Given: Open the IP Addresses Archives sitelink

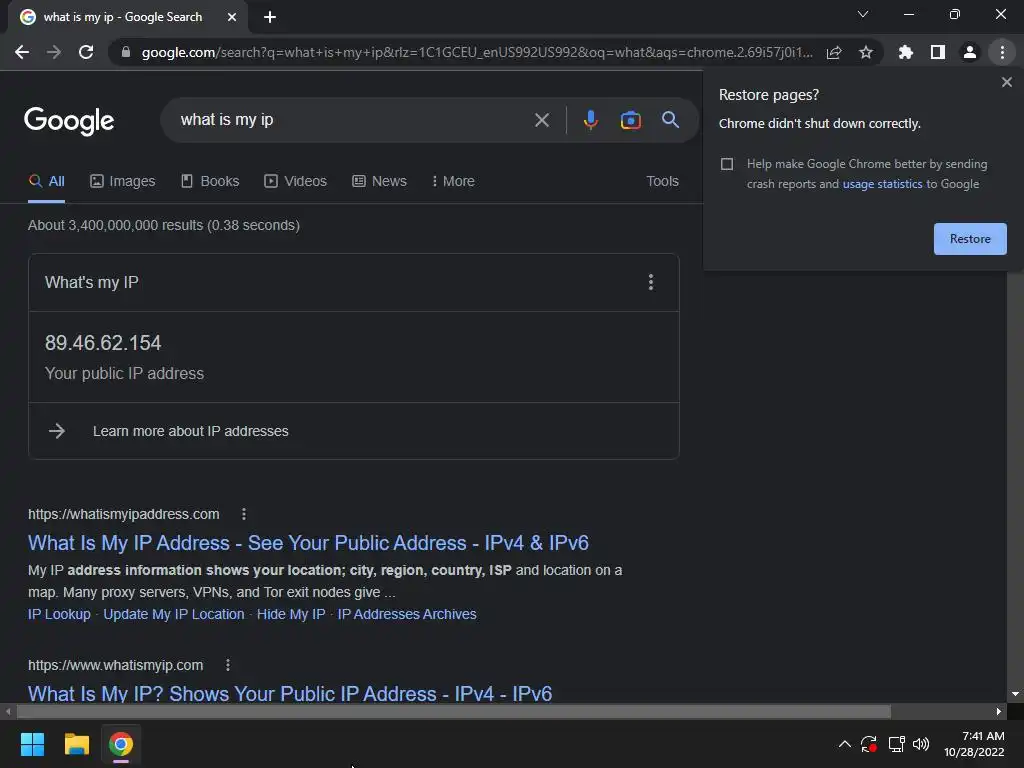Looking at the screenshot, I should pos(407,615).
